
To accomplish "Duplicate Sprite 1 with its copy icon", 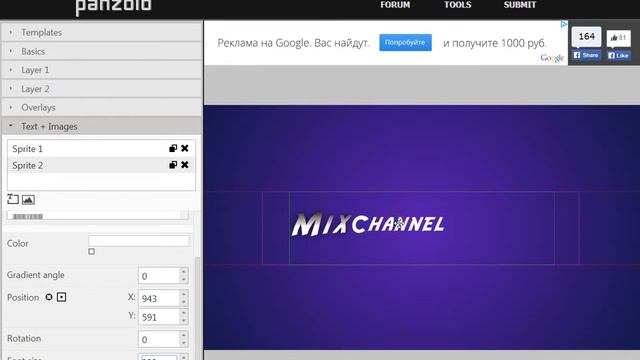I will pyautogui.click(x=173, y=148).
